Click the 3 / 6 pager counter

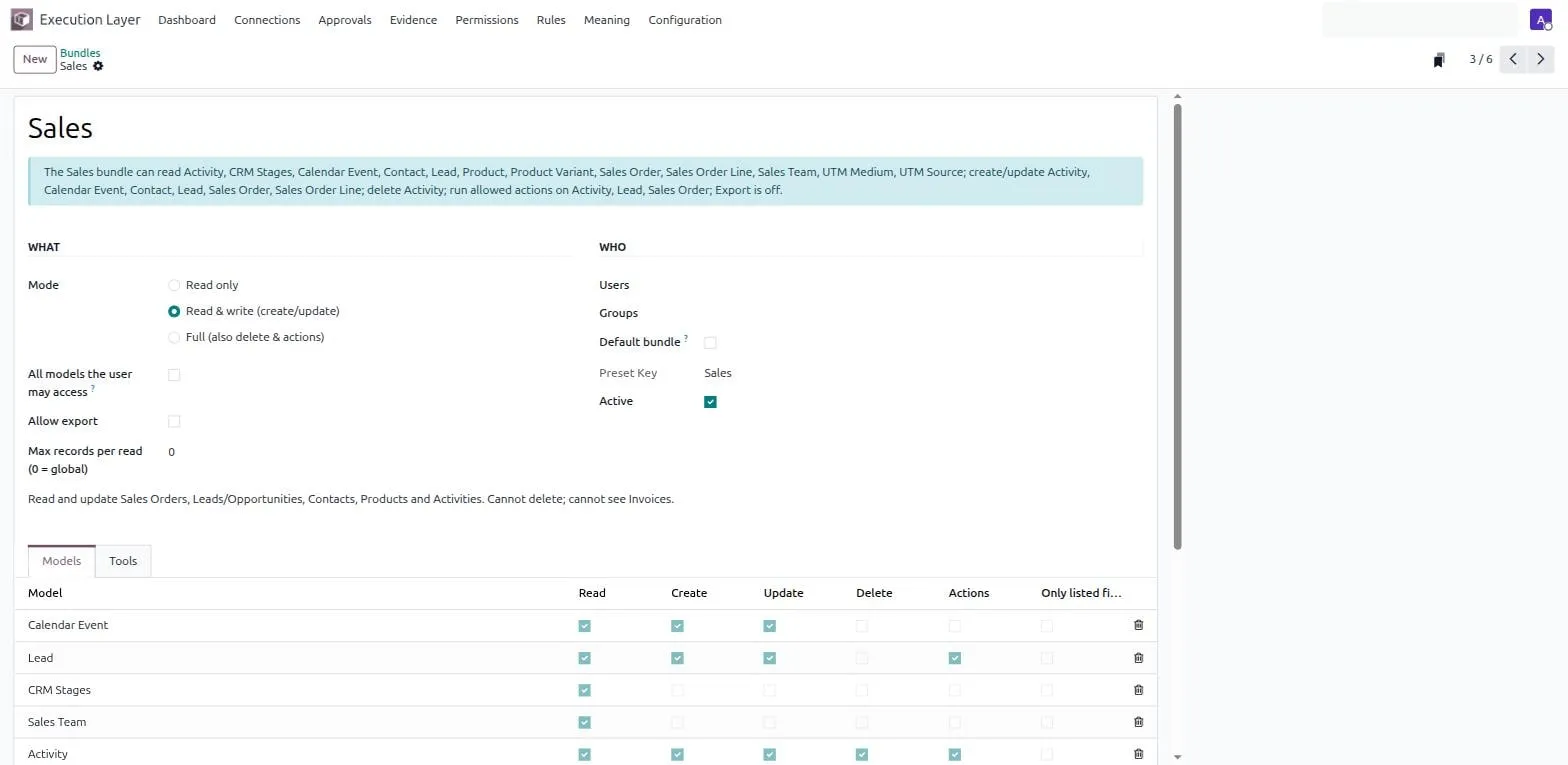coord(1481,59)
